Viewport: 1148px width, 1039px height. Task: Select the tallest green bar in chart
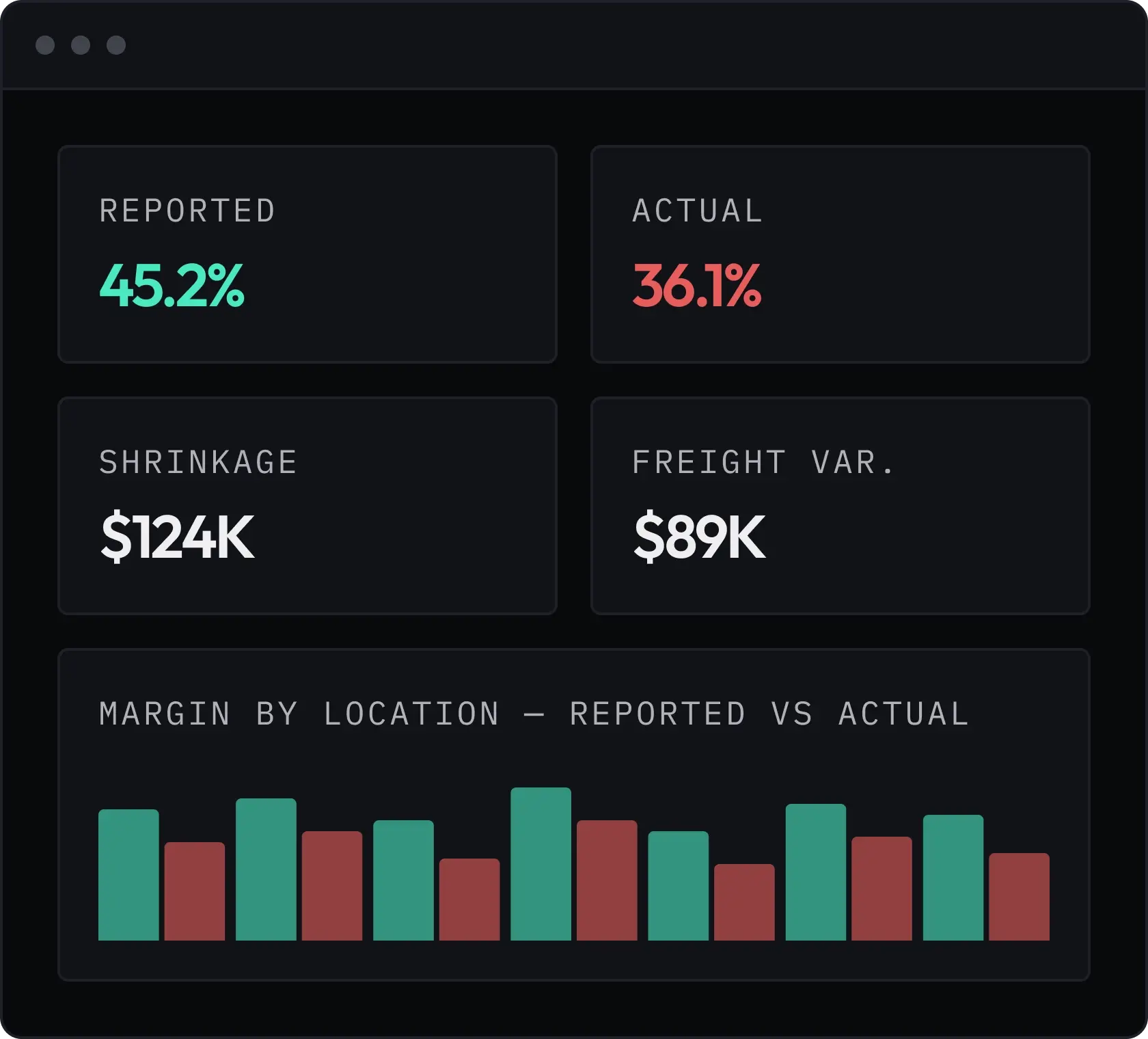(541, 864)
